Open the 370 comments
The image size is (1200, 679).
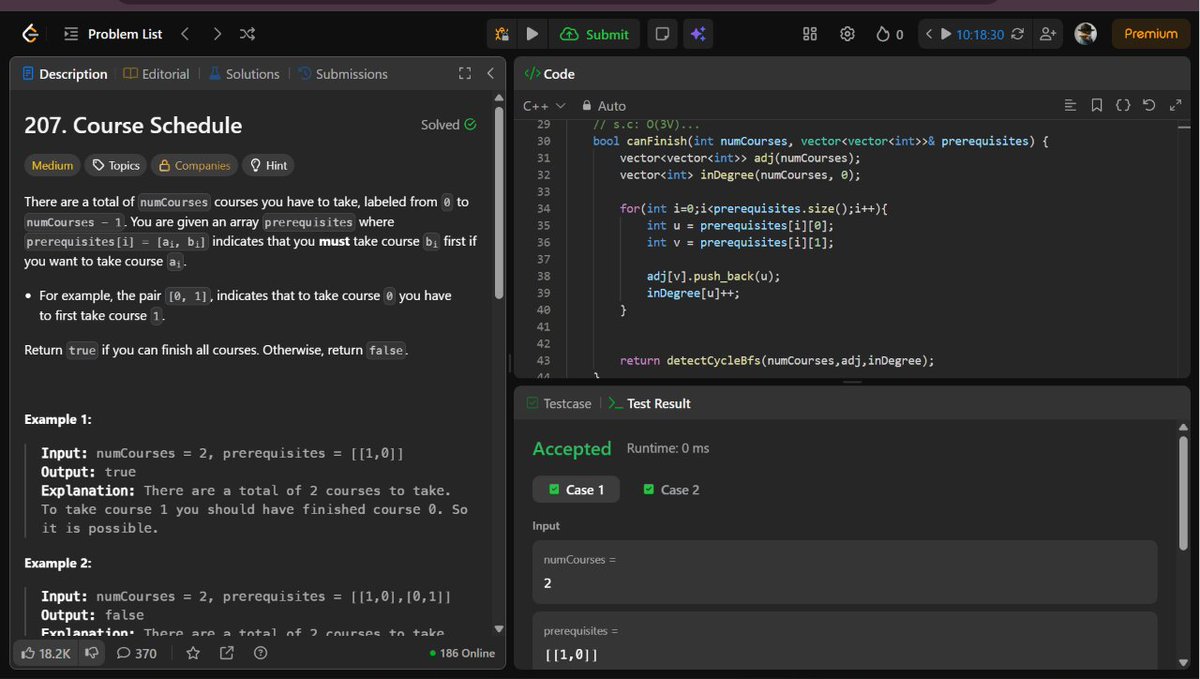coord(137,653)
